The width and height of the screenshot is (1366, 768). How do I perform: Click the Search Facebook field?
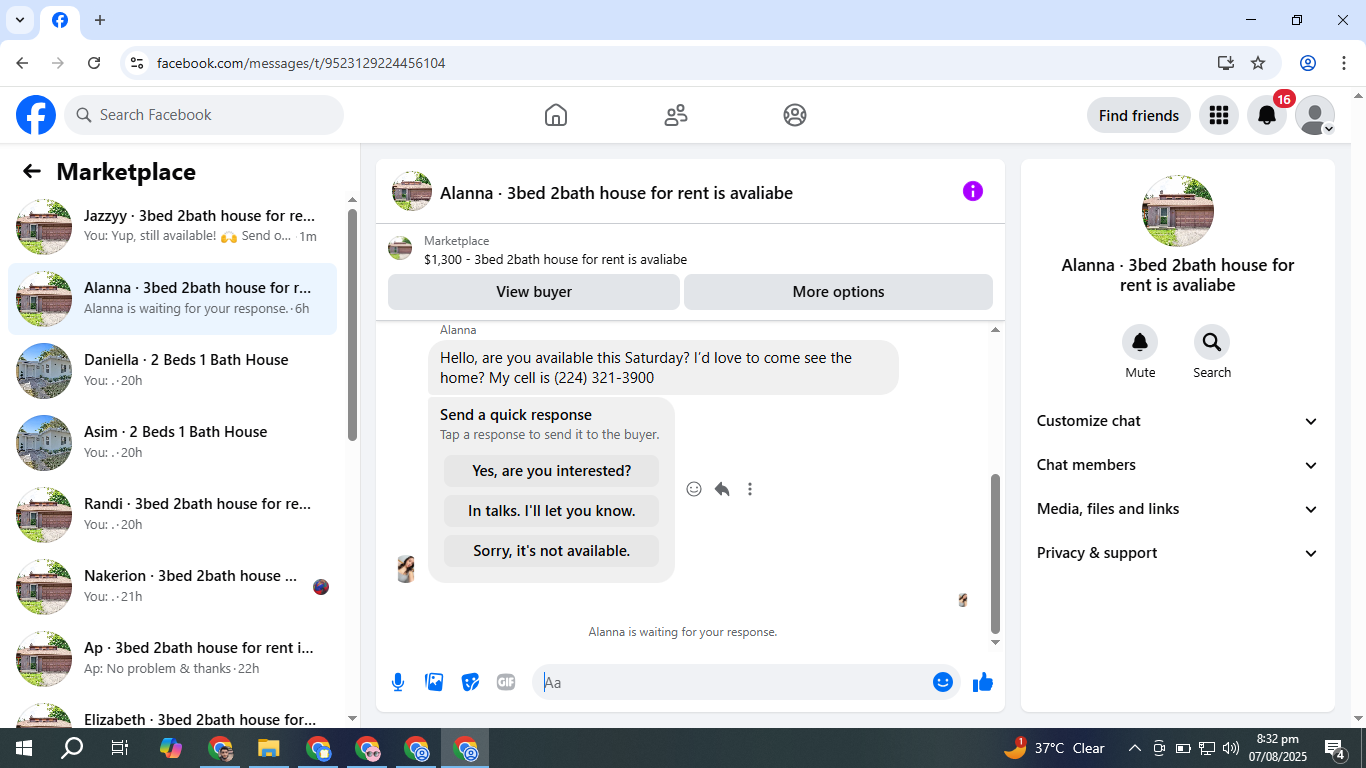click(204, 115)
